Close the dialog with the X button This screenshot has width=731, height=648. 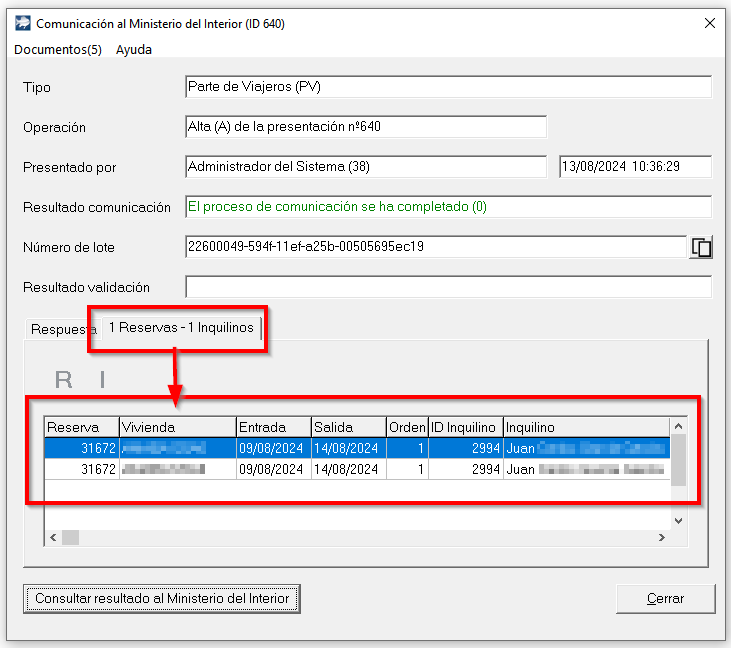710,23
